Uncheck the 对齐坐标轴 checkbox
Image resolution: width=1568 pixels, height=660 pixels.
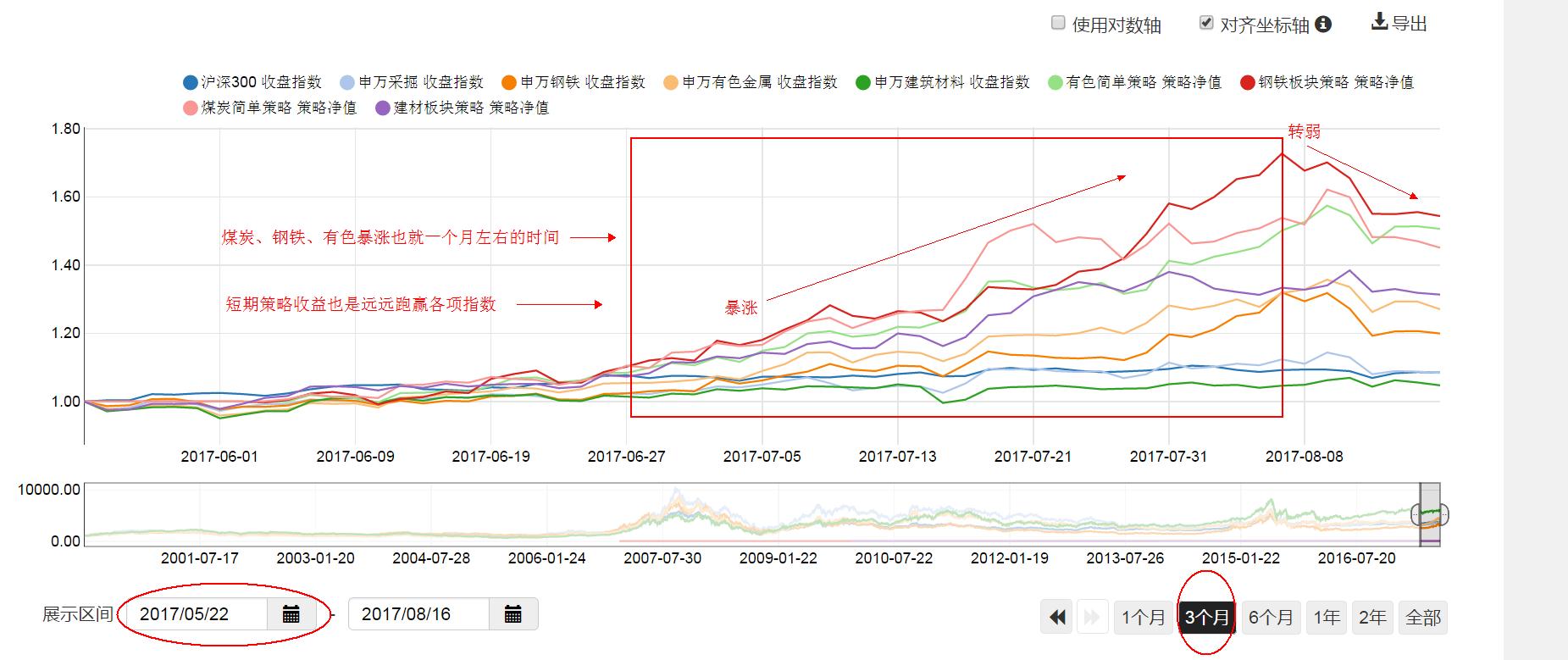1206,23
